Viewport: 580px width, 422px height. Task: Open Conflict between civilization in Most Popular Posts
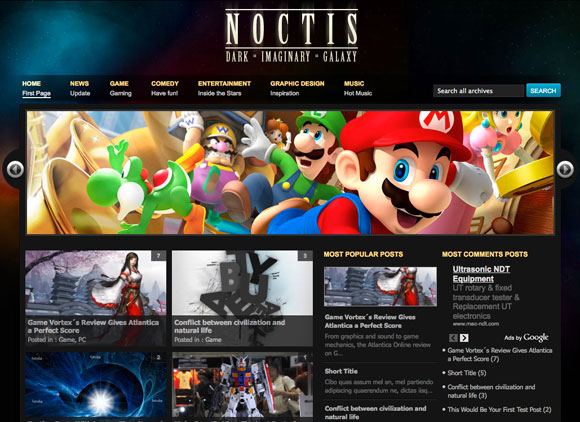point(375,413)
